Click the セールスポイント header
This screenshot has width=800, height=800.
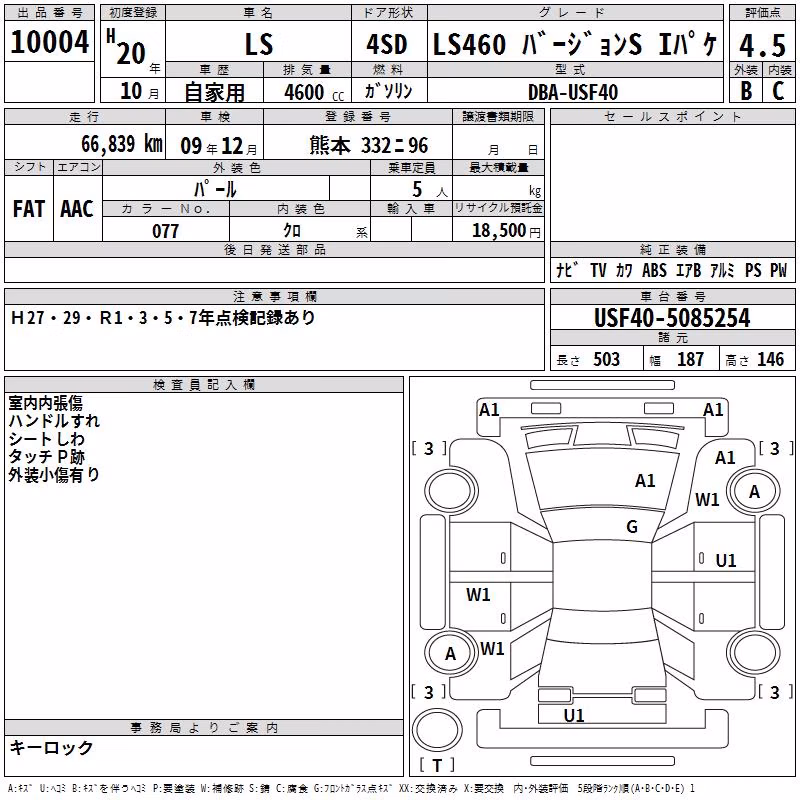672,117
